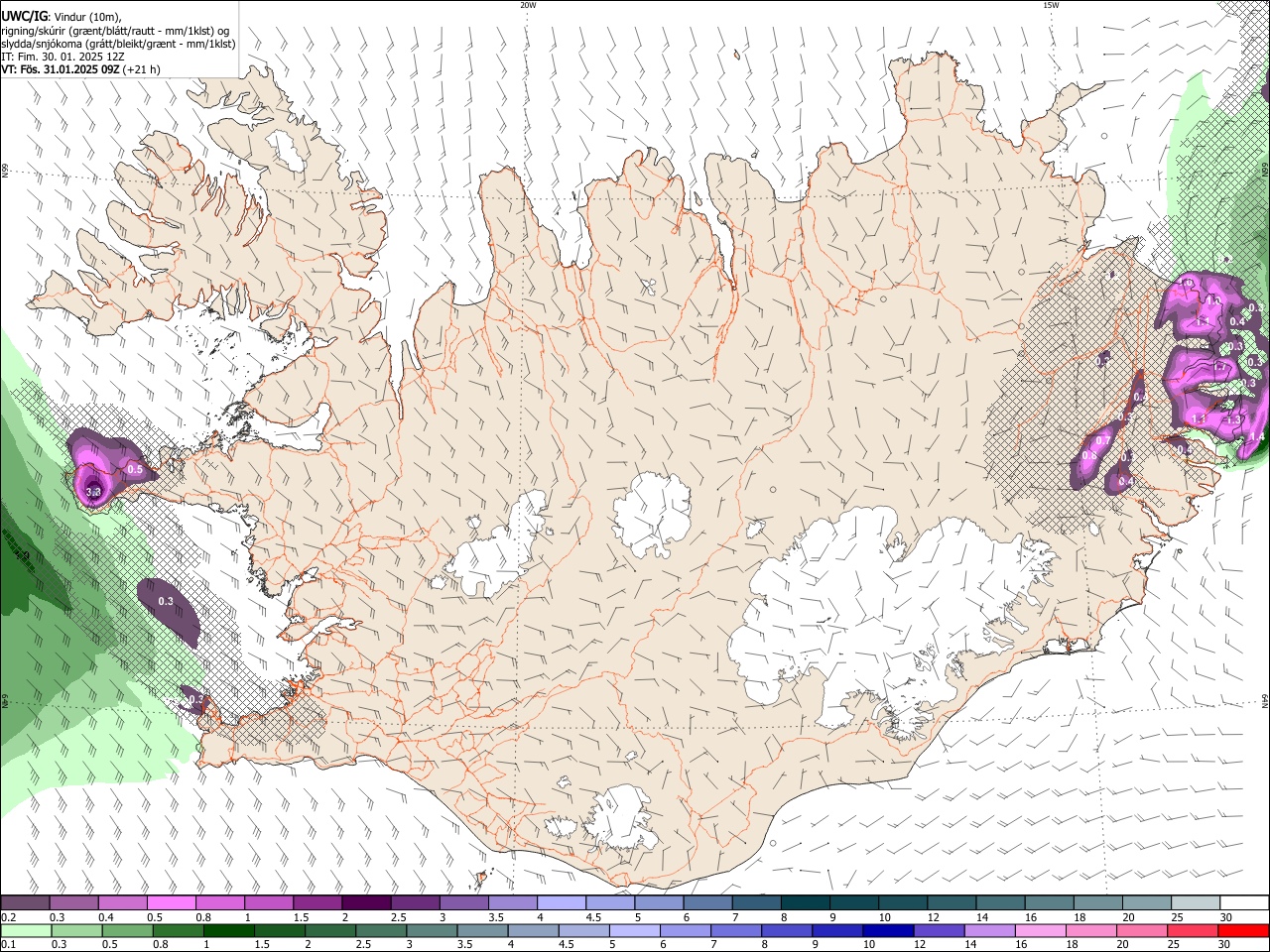Click the rose-red swatch between 25 and 30 on rain scale
This screenshot has height=952, width=1270.
[1194, 930]
